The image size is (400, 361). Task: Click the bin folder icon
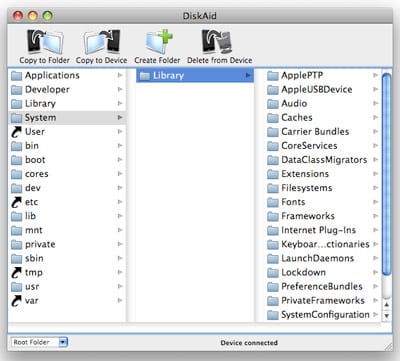[16, 146]
